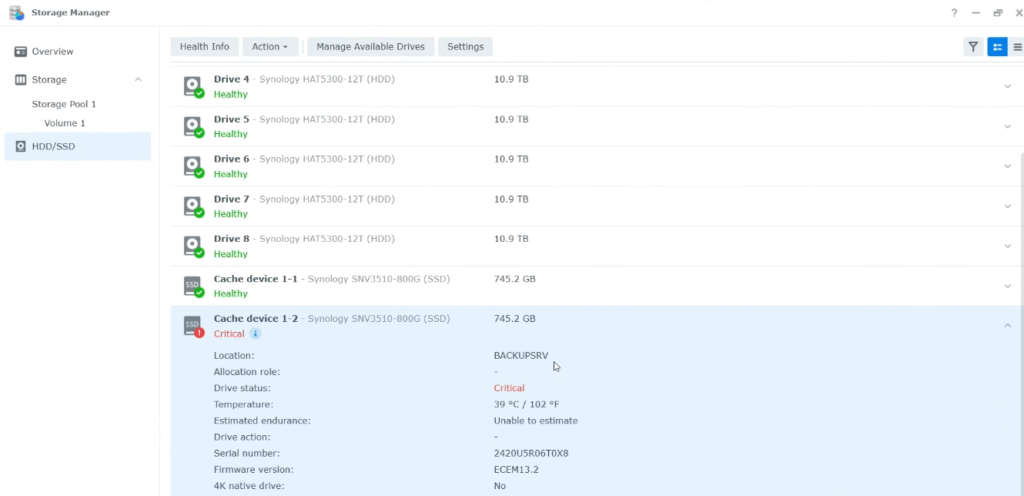Click the Unable to estimate endurance value
The image size is (1024, 496).
pos(536,420)
